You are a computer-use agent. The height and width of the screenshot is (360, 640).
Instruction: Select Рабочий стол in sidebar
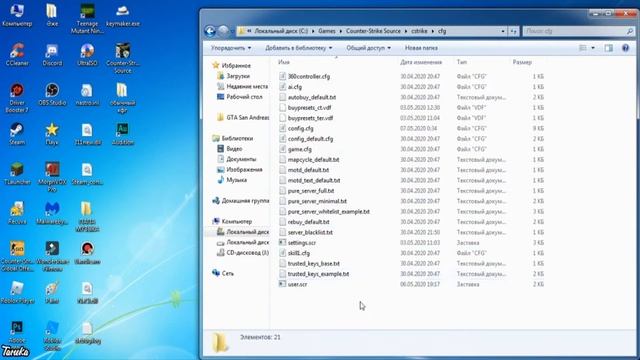240,97
